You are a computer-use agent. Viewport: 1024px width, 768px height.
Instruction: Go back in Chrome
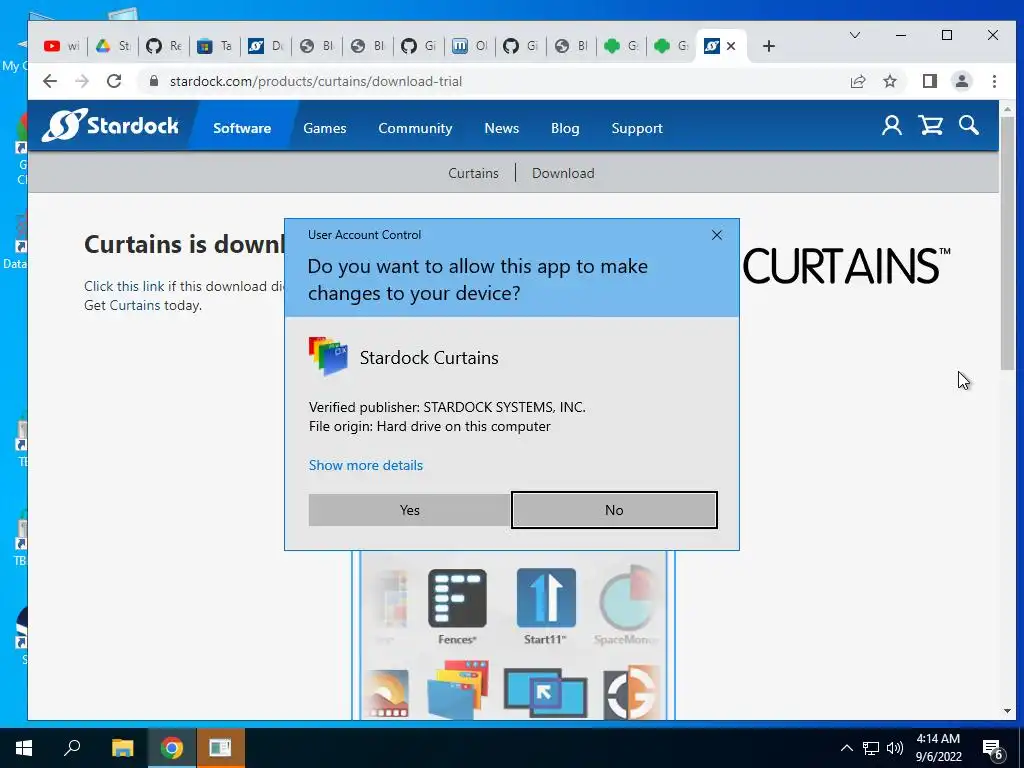(x=50, y=81)
